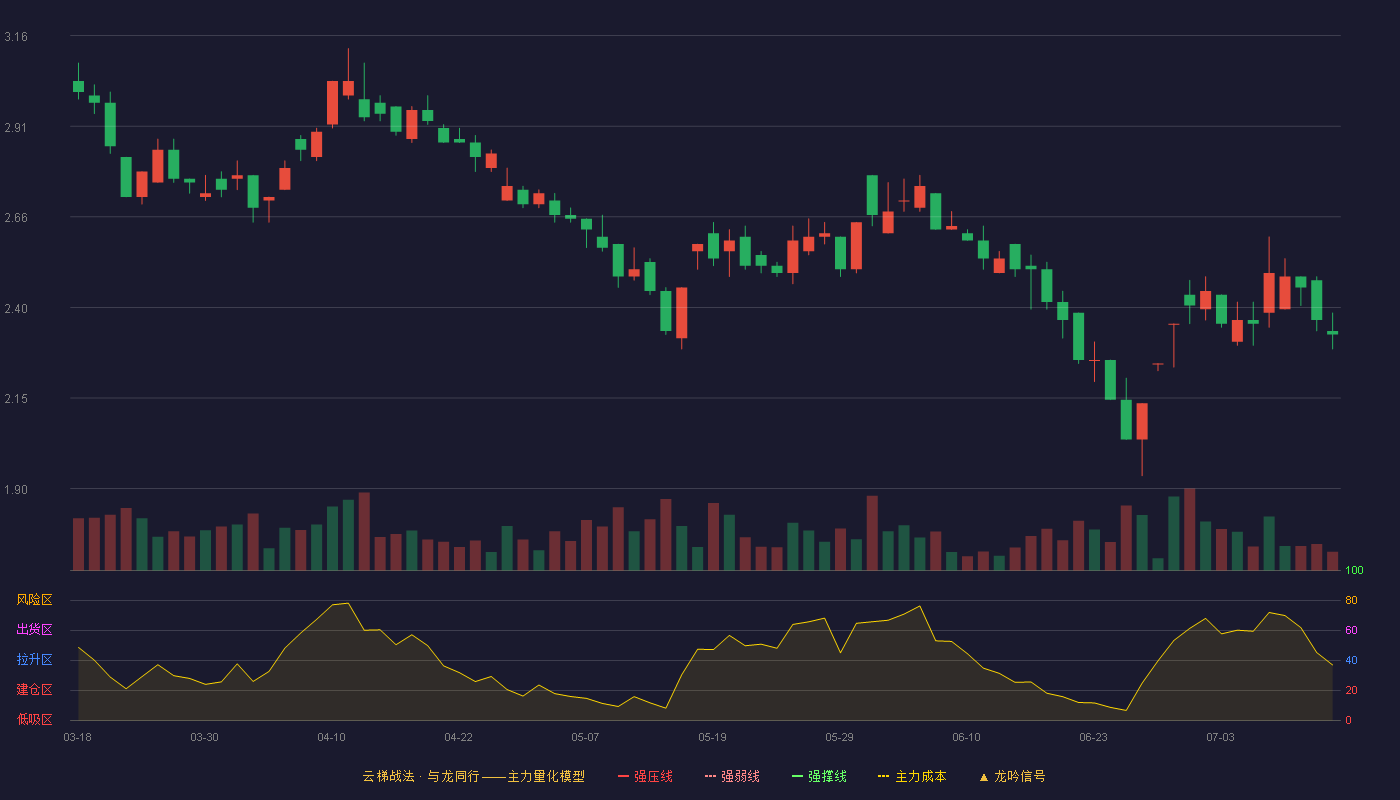The width and height of the screenshot is (1400, 800).
Task: Click the 拉升区 zone label
Action: [35, 660]
